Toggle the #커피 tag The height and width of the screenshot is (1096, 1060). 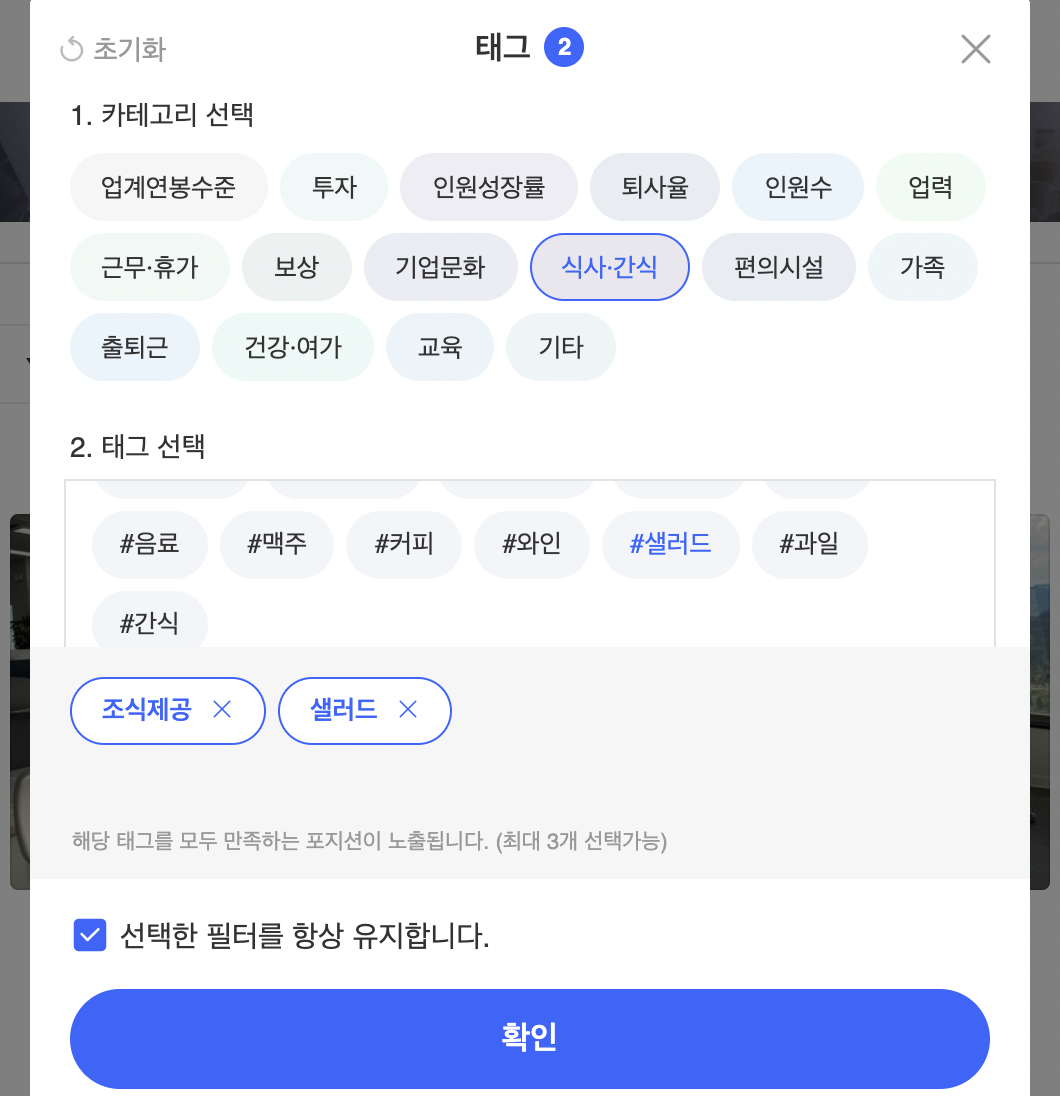pyautogui.click(x=404, y=544)
